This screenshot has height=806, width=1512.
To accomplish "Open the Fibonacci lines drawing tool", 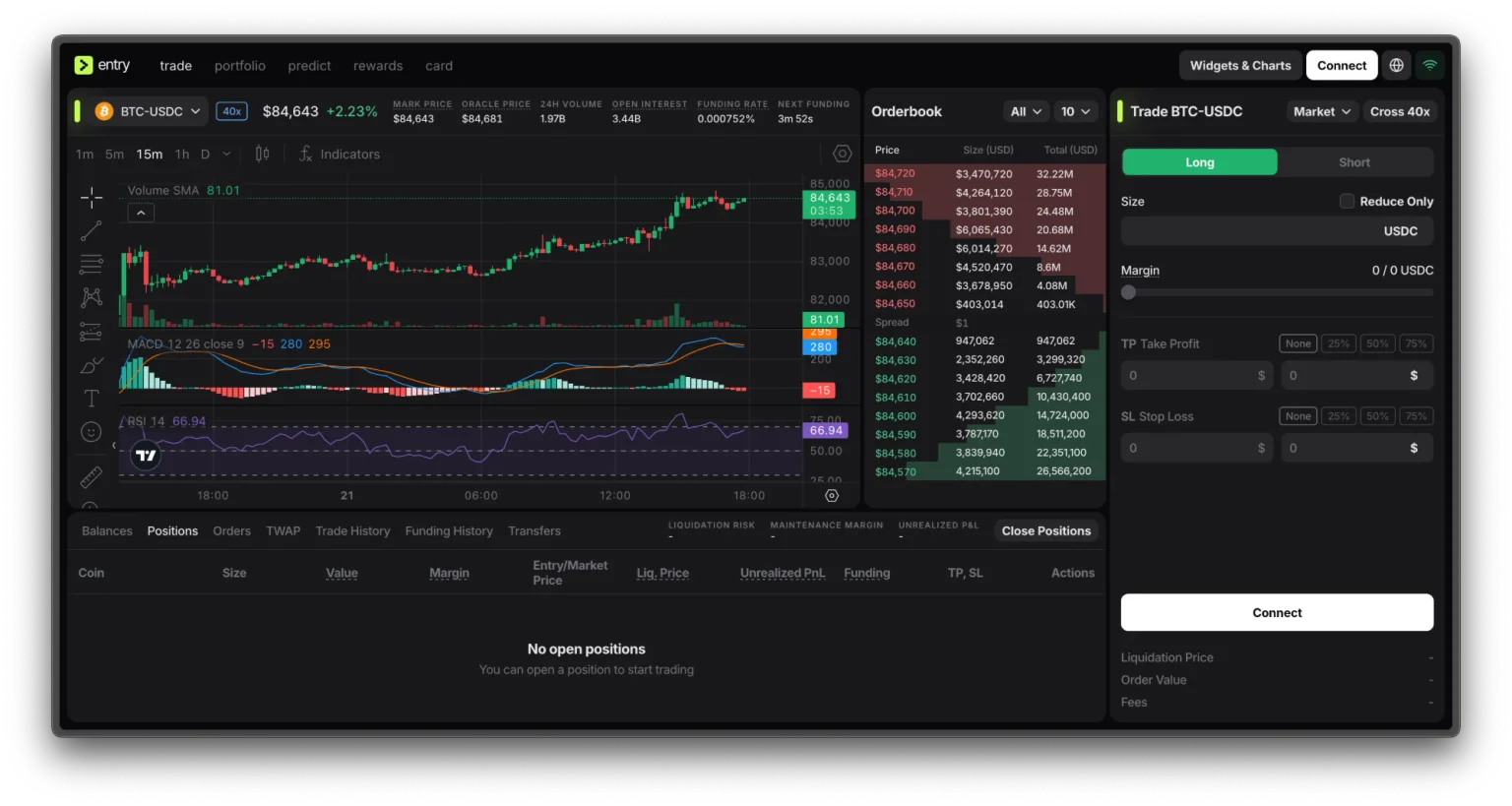I will 92,264.
